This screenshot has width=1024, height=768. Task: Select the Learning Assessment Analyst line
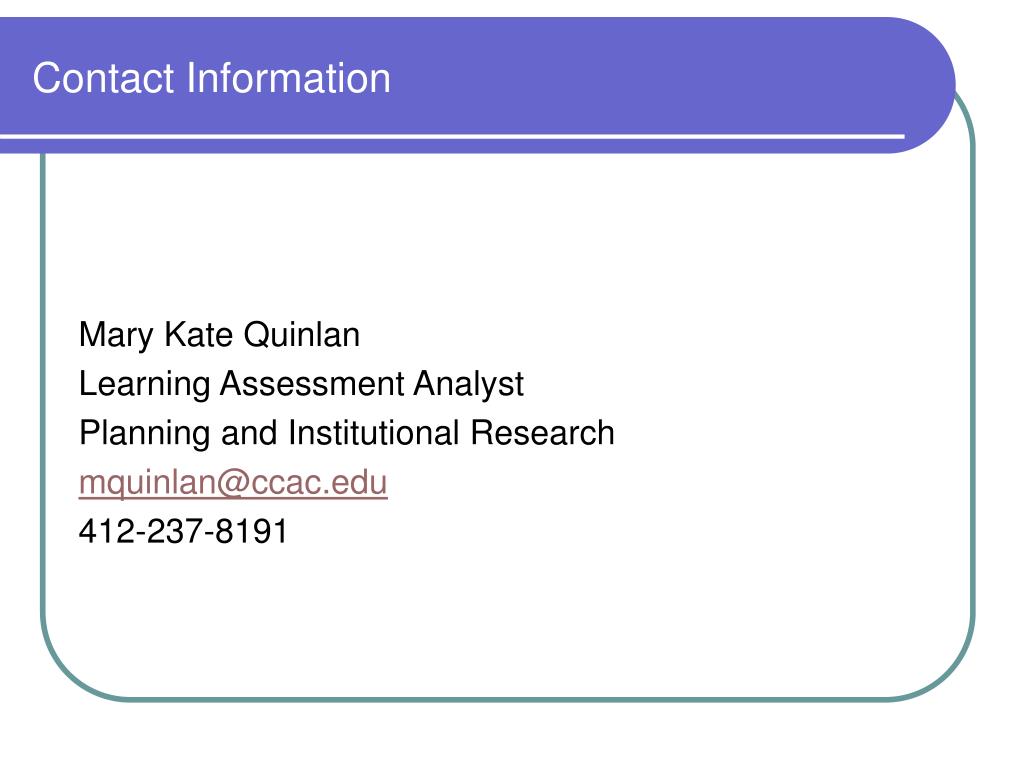[x=301, y=385]
